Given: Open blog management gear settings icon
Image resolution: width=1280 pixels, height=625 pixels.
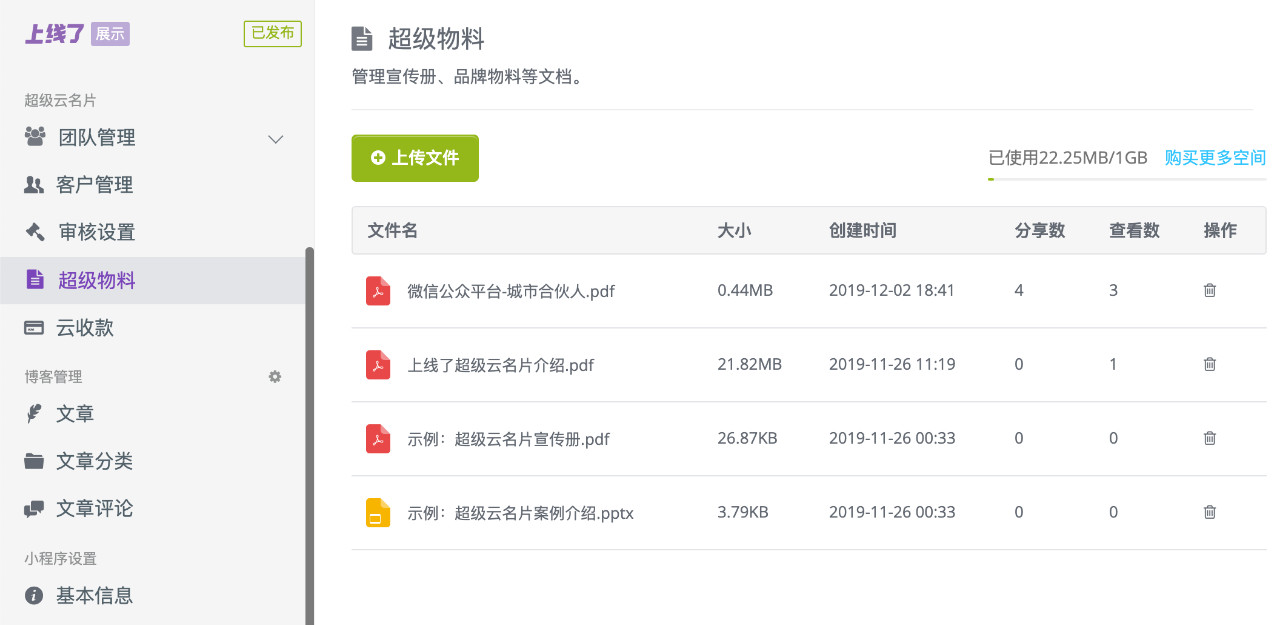Looking at the screenshot, I should (275, 377).
